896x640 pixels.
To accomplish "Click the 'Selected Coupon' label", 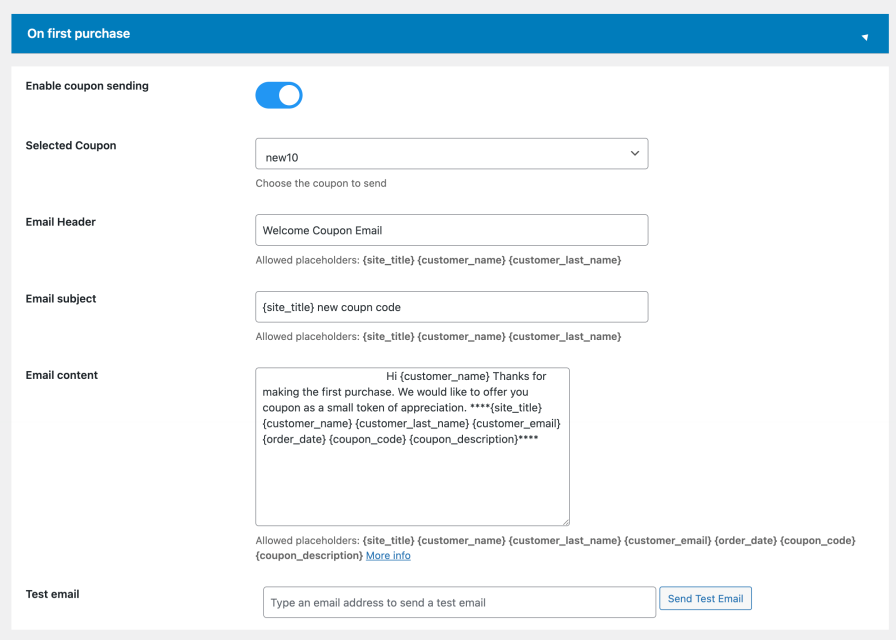I will pos(71,146).
